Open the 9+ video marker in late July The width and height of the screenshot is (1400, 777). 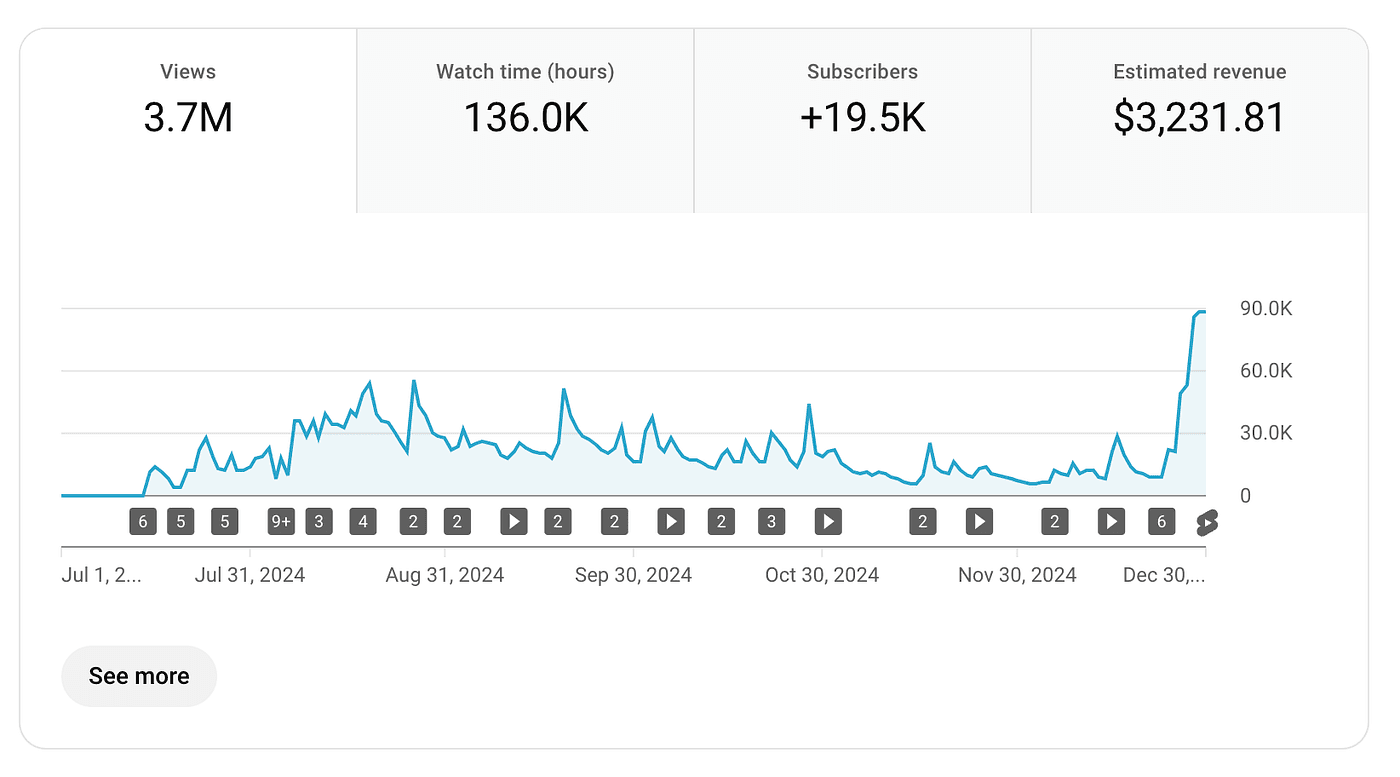pyautogui.click(x=281, y=521)
